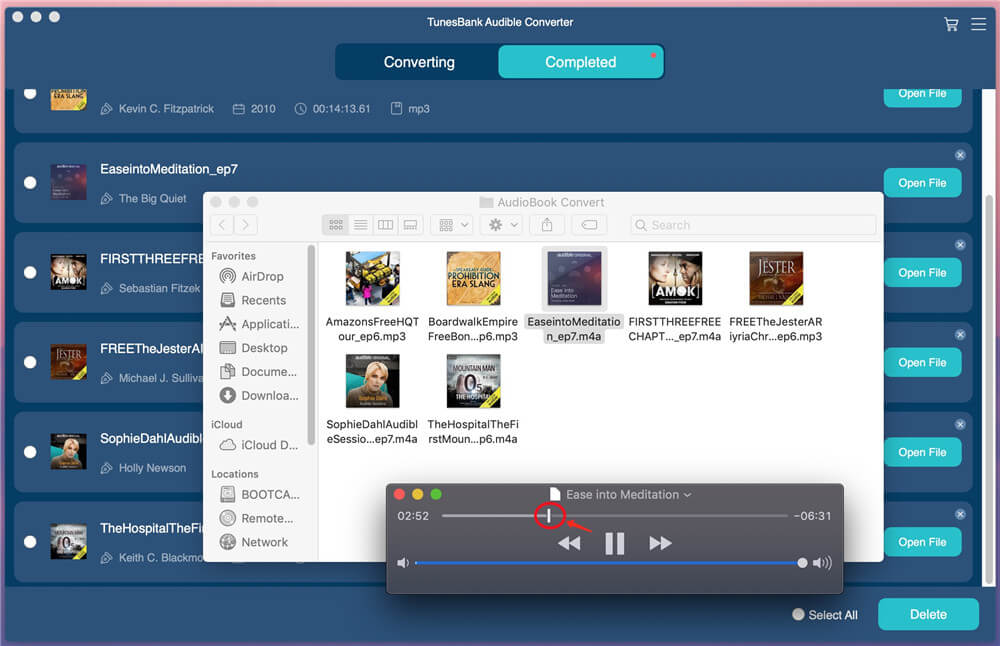The height and width of the screenshot is (646, 1000).
Task: Open BOOTCAMP volume in Finder sidebar
Action: pyautogui.click(x=259, y=494)
